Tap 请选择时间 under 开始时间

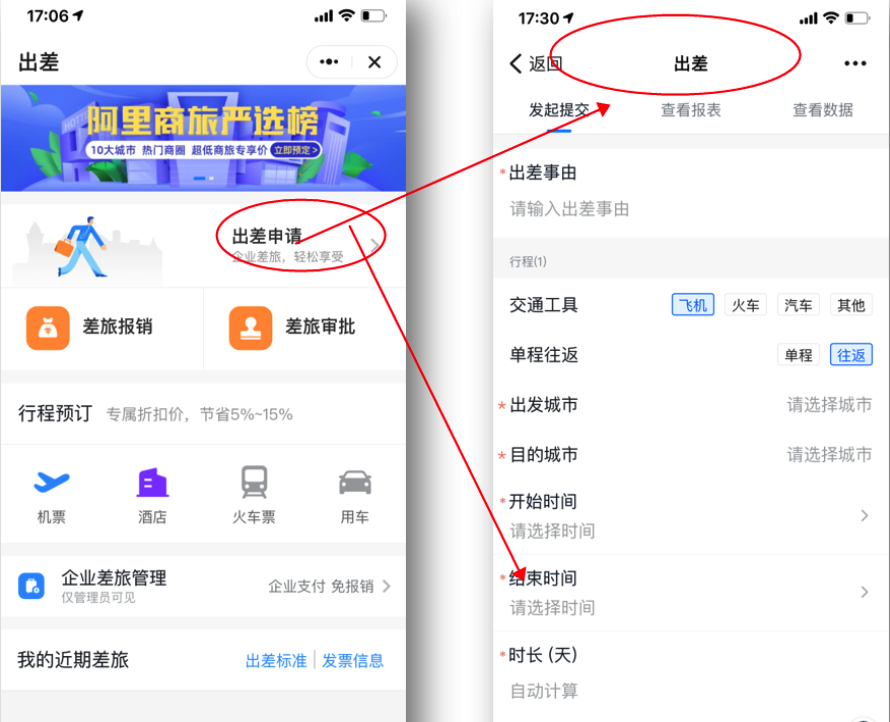552,531
